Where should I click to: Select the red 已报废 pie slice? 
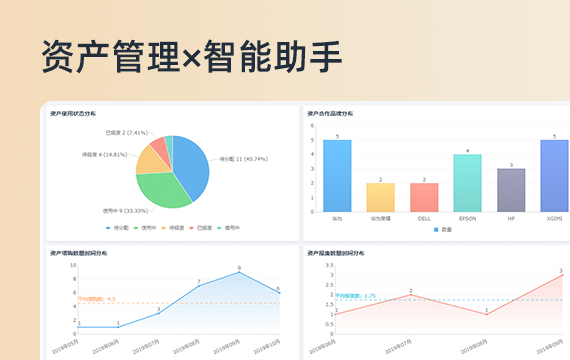point(159,145)
